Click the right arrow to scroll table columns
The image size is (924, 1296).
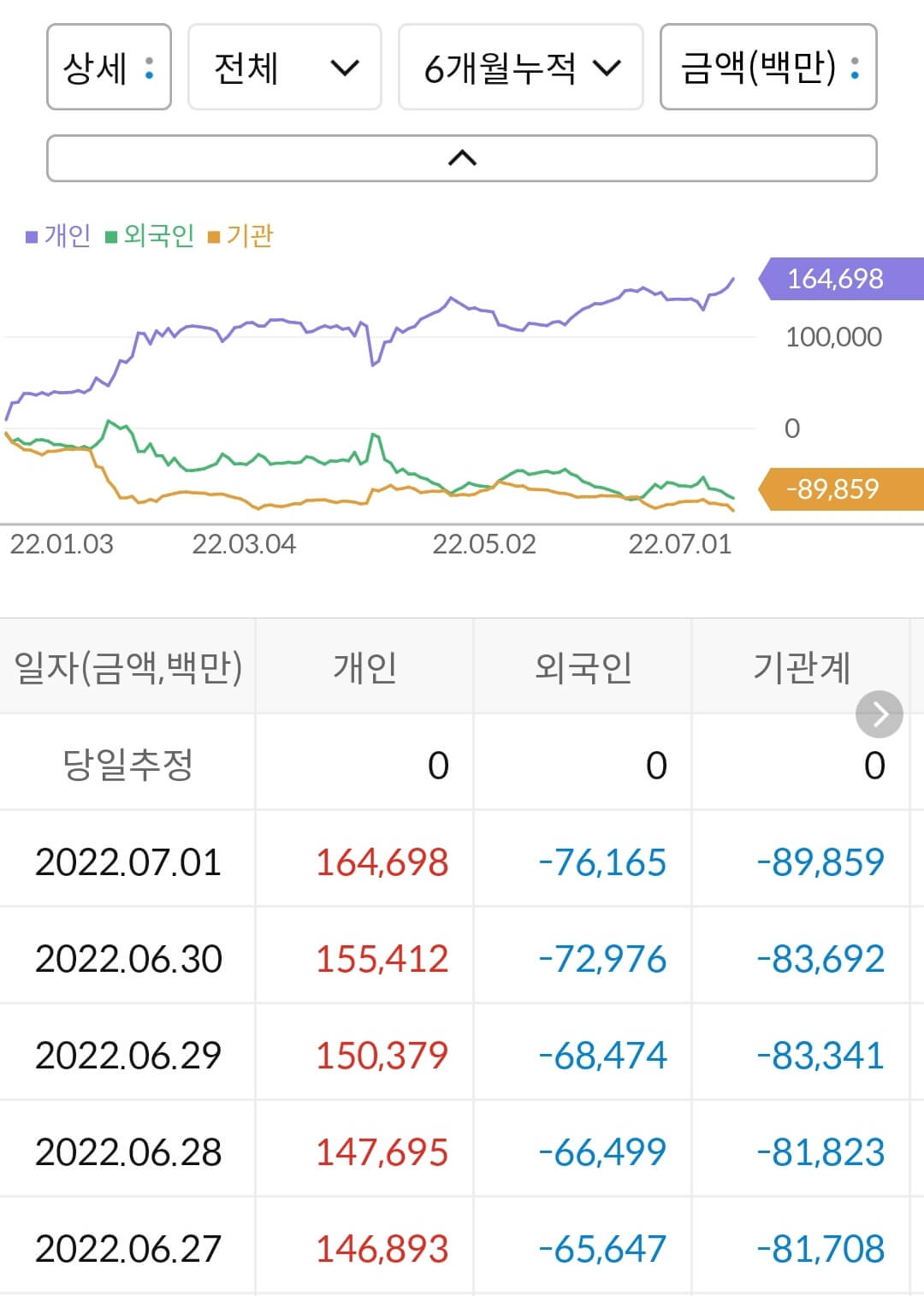(x=878, y=713)
